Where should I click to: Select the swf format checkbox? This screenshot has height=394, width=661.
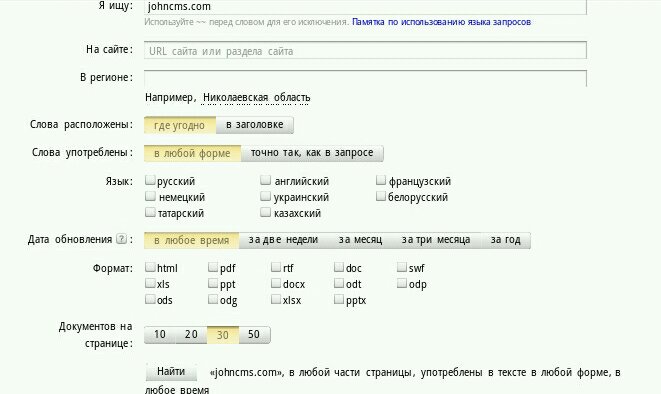pos(402,267)
